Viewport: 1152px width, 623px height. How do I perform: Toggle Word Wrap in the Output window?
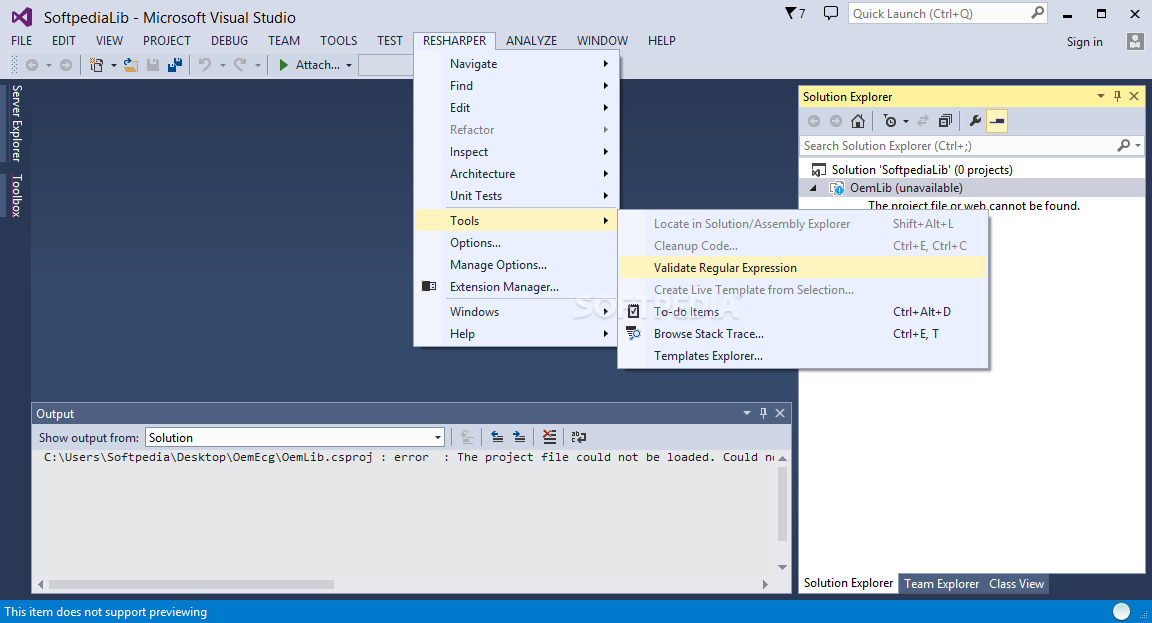click(x=579, y=437)
